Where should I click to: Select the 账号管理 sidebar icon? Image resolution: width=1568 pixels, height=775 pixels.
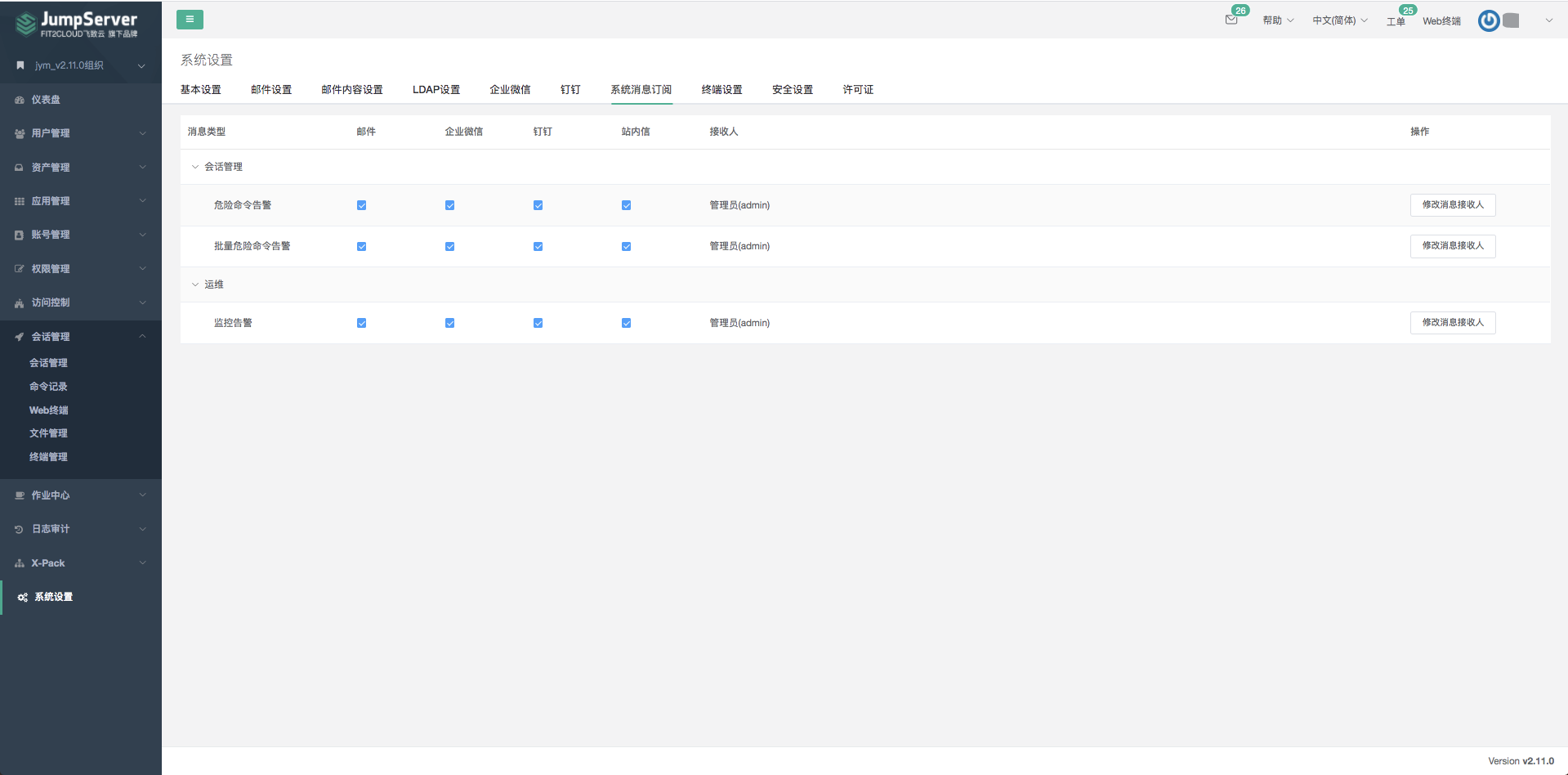point(18,235)
